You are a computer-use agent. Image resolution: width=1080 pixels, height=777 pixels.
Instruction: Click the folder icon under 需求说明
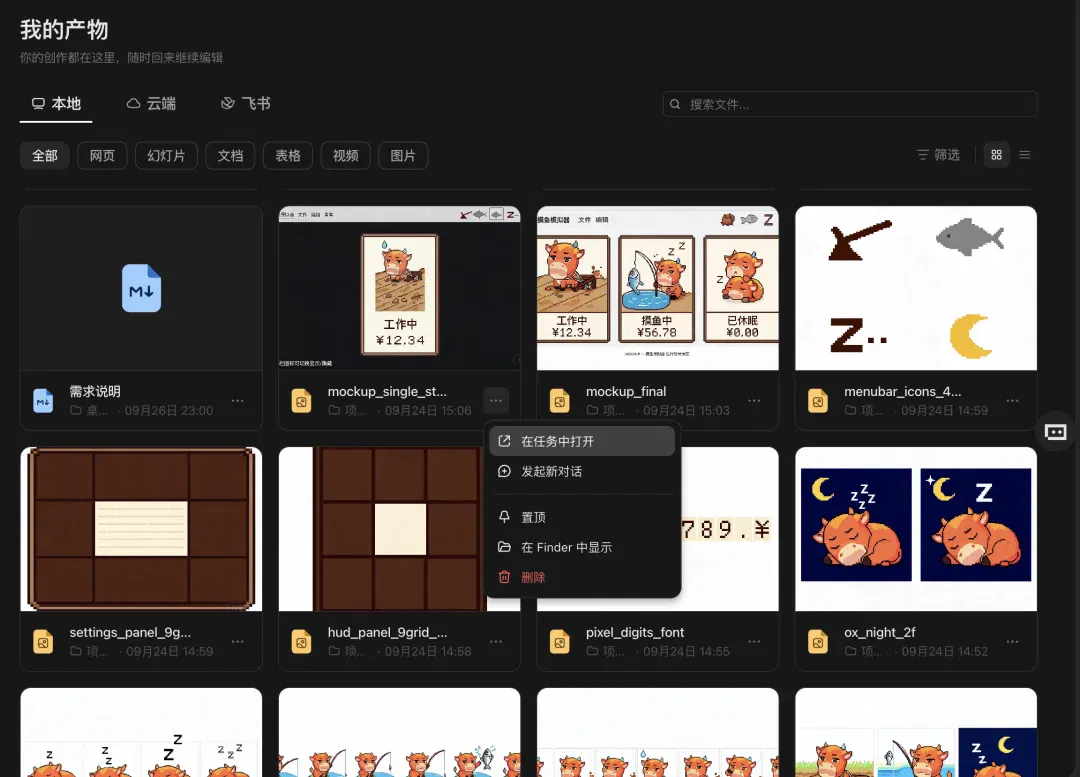coord(76,411)
